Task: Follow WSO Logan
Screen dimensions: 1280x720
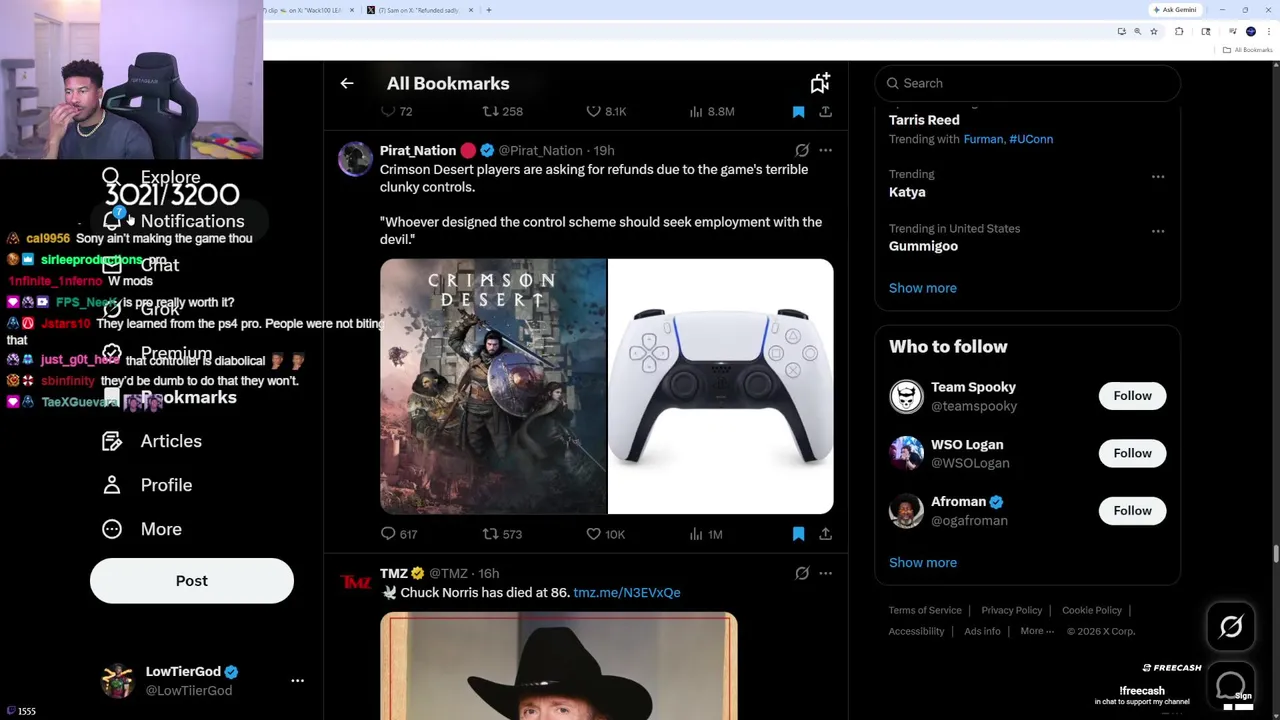Action: point(1132,453)
